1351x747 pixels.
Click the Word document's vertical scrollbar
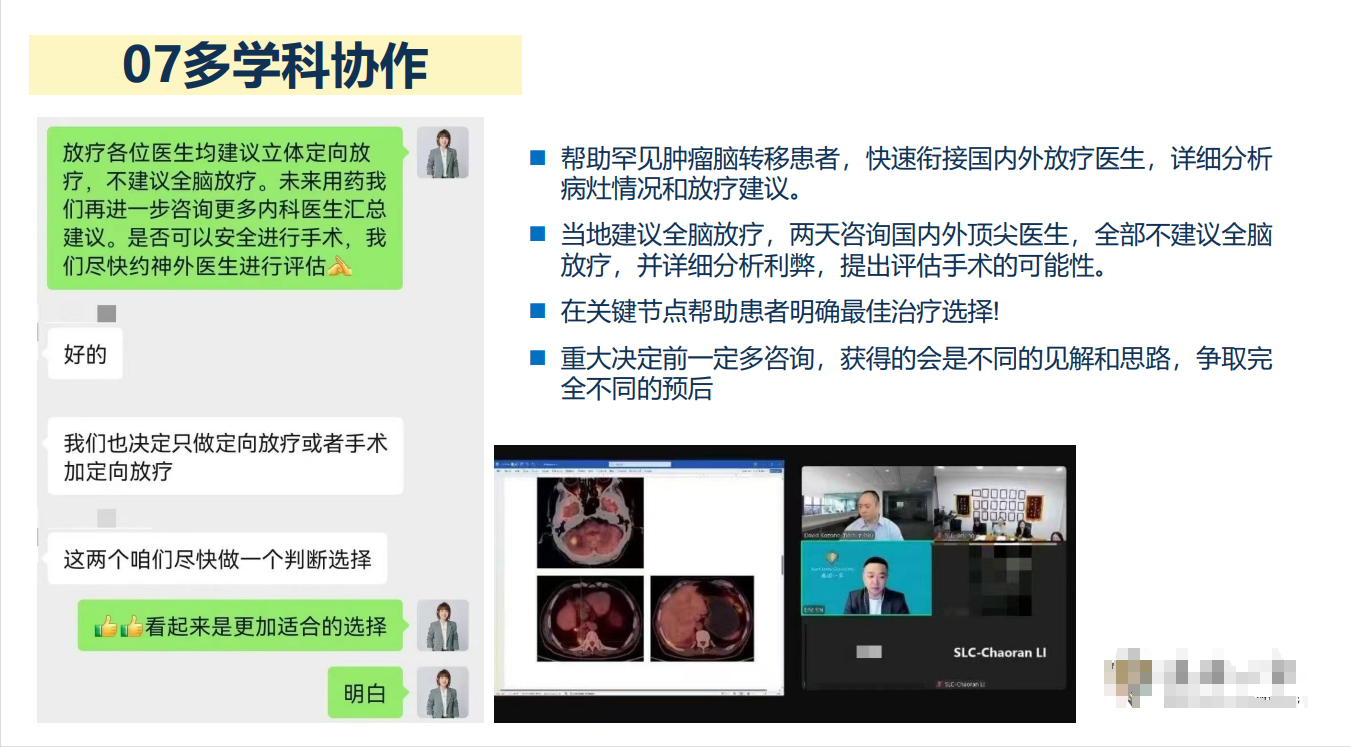[x=783, y=565]
